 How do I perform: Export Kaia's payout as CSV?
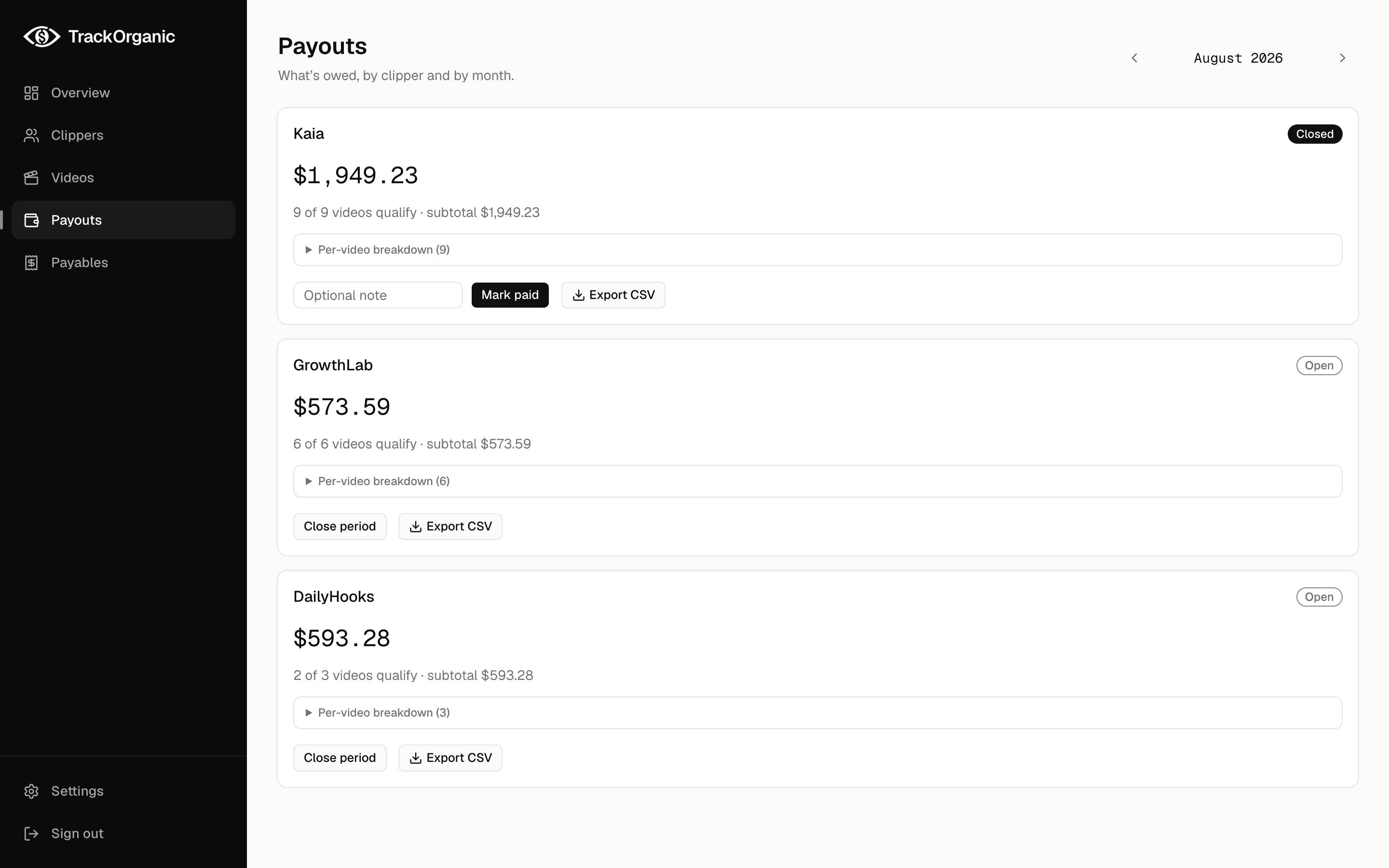613,295
